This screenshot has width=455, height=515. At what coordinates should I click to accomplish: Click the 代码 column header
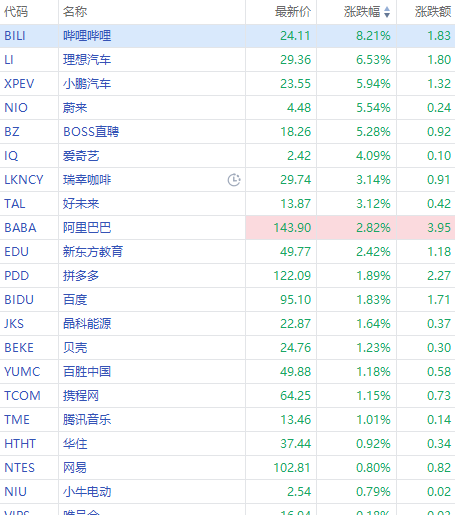tap(16, 12)
